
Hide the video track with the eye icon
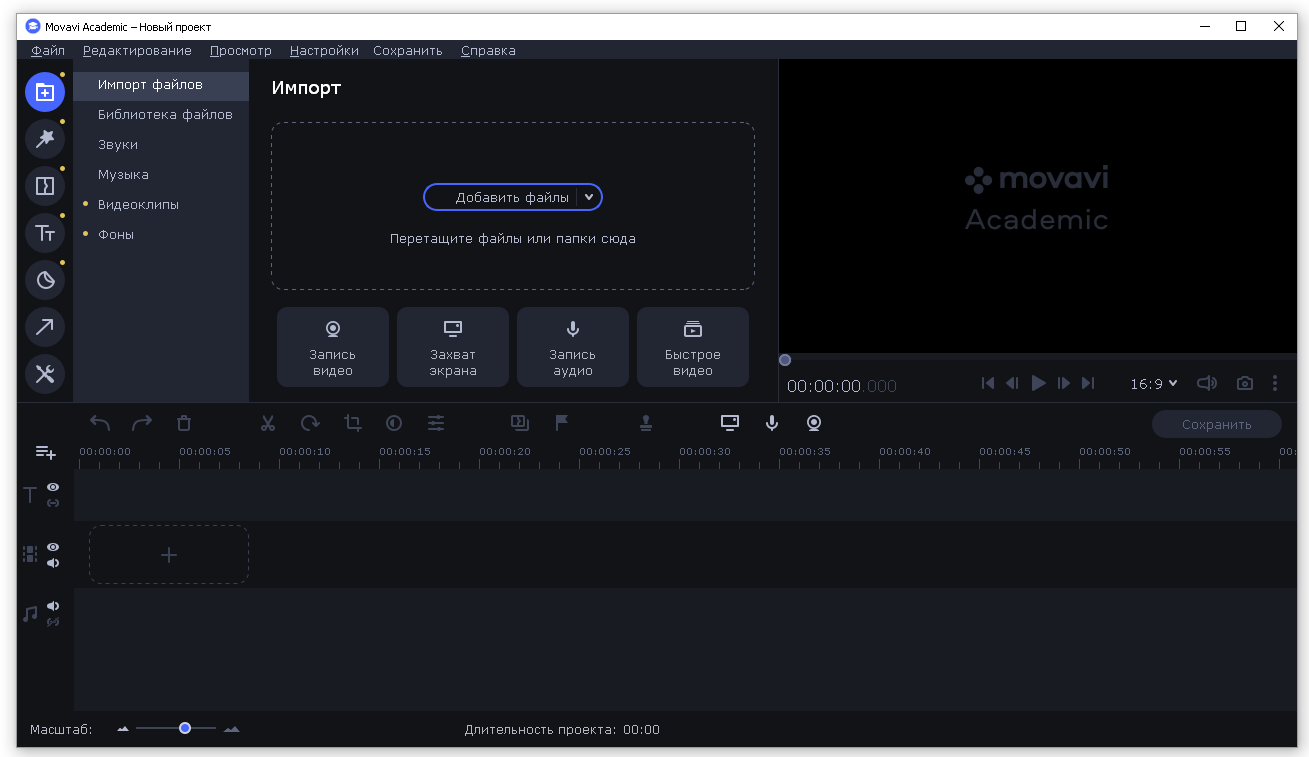[53, 547]
